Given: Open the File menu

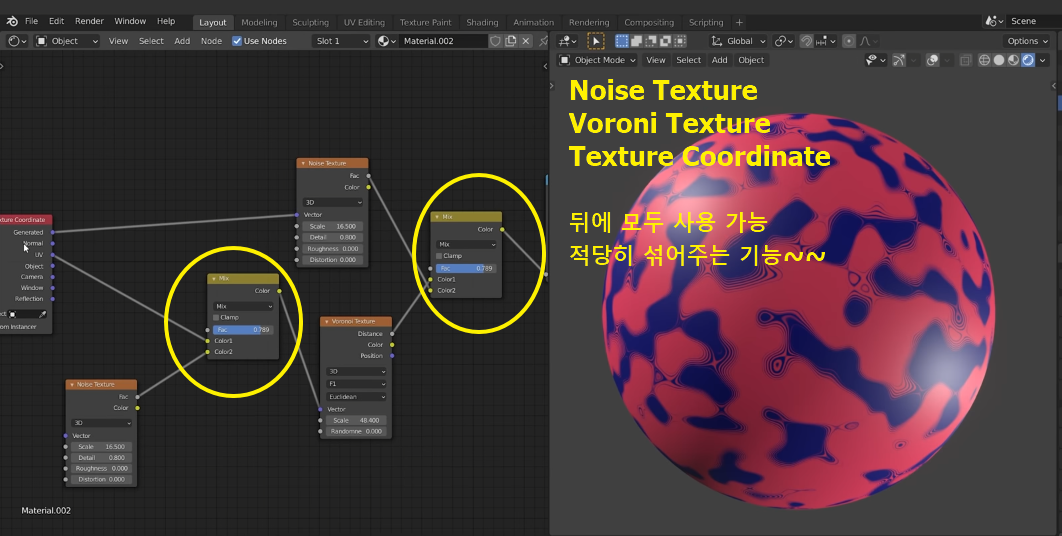Looking at the screenshot, I should click(x=32, y=21).
